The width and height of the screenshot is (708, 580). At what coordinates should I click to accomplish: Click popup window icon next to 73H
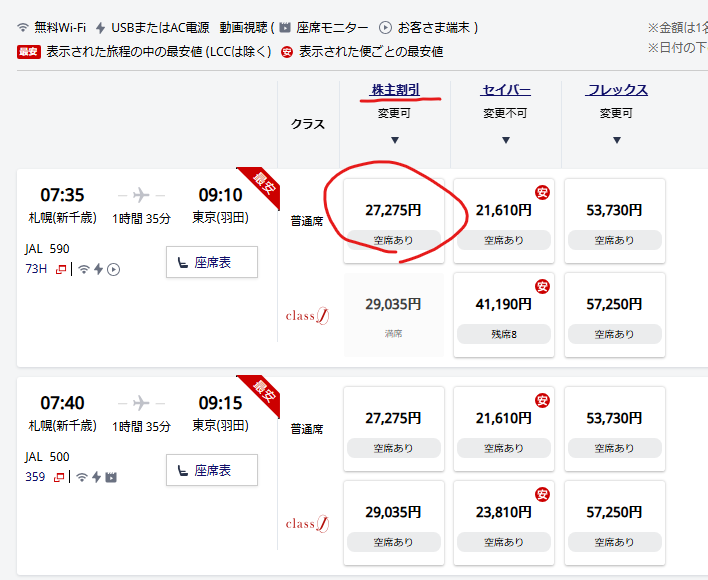[x=61, y=269]
